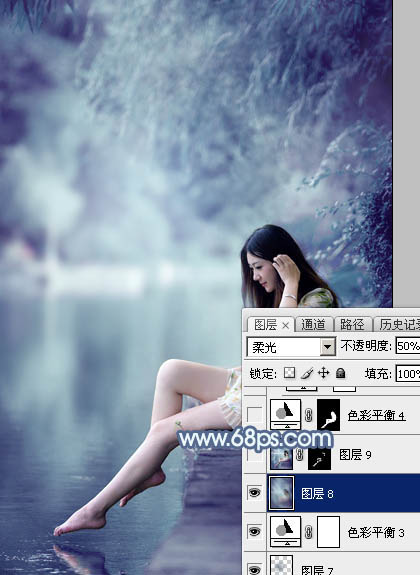Open the 柔光 blend mode dropdown

point(328,347)
